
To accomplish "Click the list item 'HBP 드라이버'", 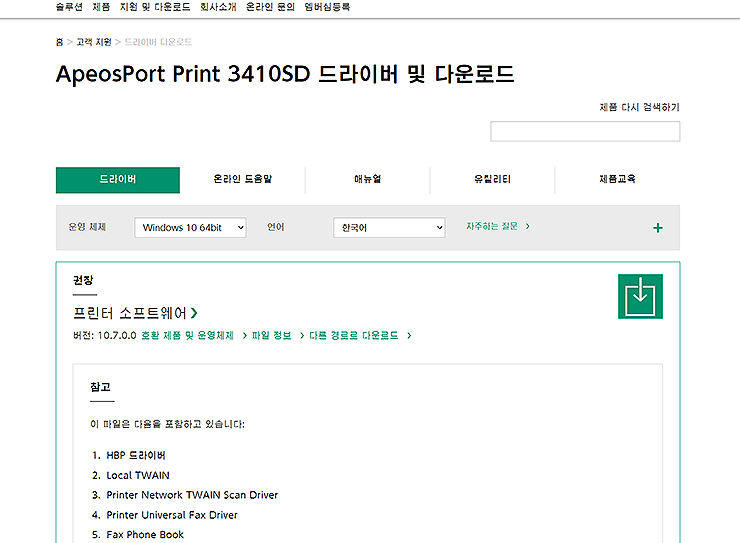I will [x=136, y=455].
